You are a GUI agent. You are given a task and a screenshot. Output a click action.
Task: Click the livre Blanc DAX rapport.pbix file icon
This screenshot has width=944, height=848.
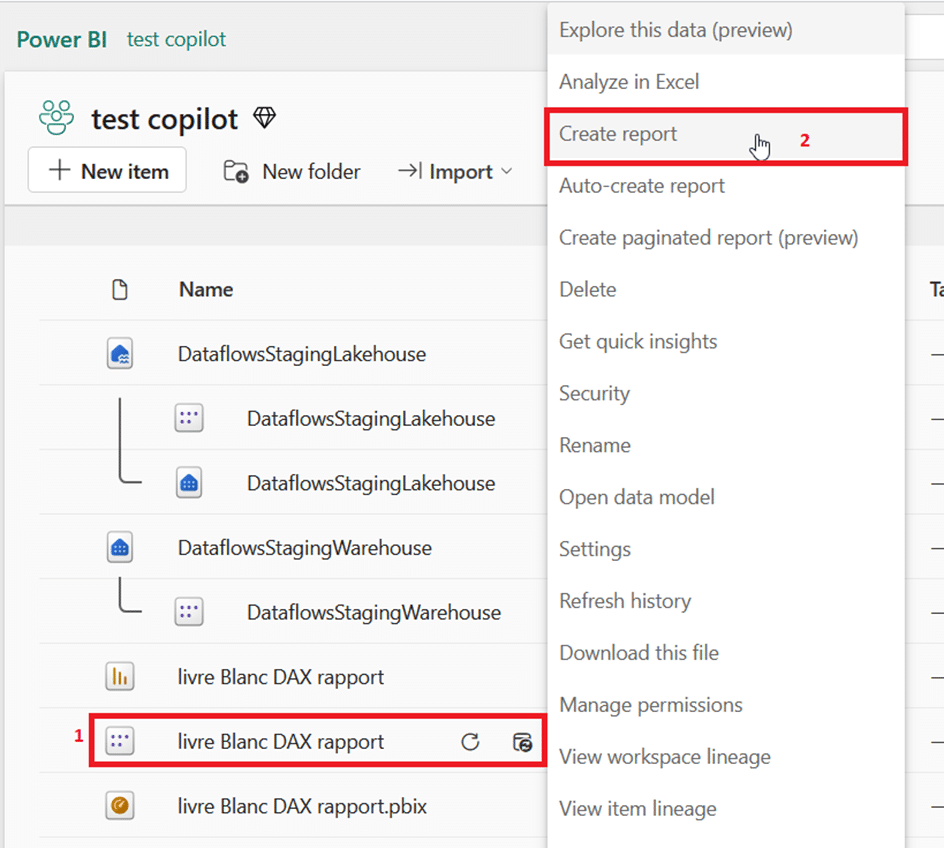(x=120, y=806)
